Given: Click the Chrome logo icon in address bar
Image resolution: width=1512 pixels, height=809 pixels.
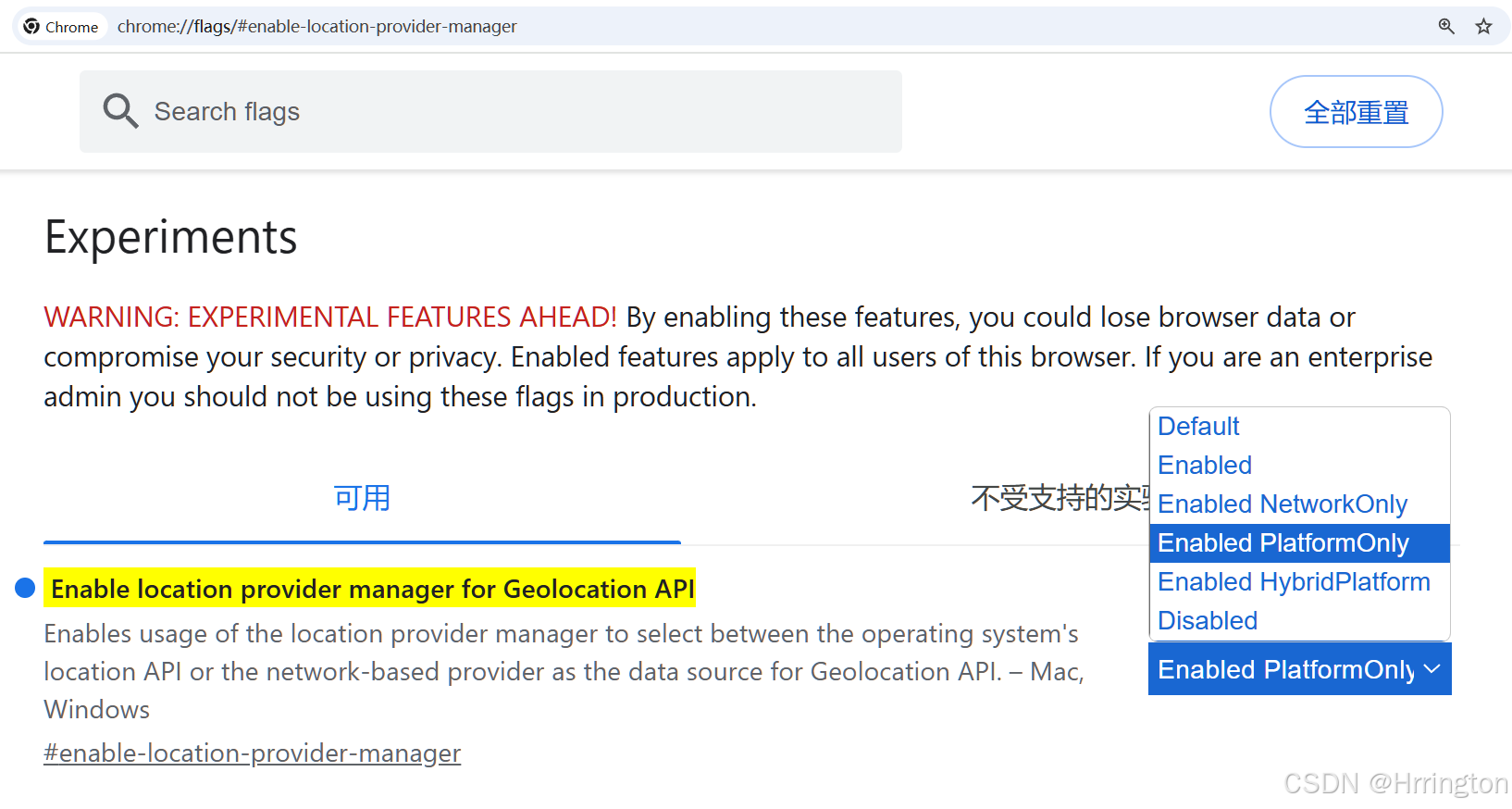Looking at the screenshot, I should pyautogui.click(x=32, y=26).
